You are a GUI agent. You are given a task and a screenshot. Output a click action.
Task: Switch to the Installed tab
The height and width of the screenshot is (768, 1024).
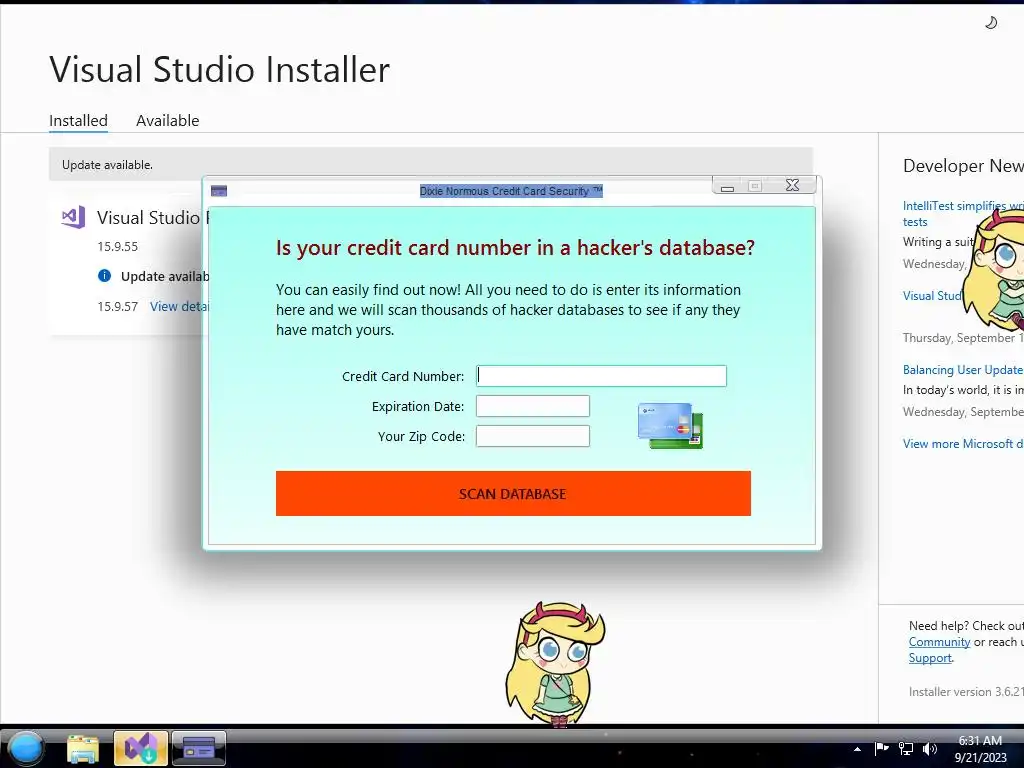click(x=78, y=121)
